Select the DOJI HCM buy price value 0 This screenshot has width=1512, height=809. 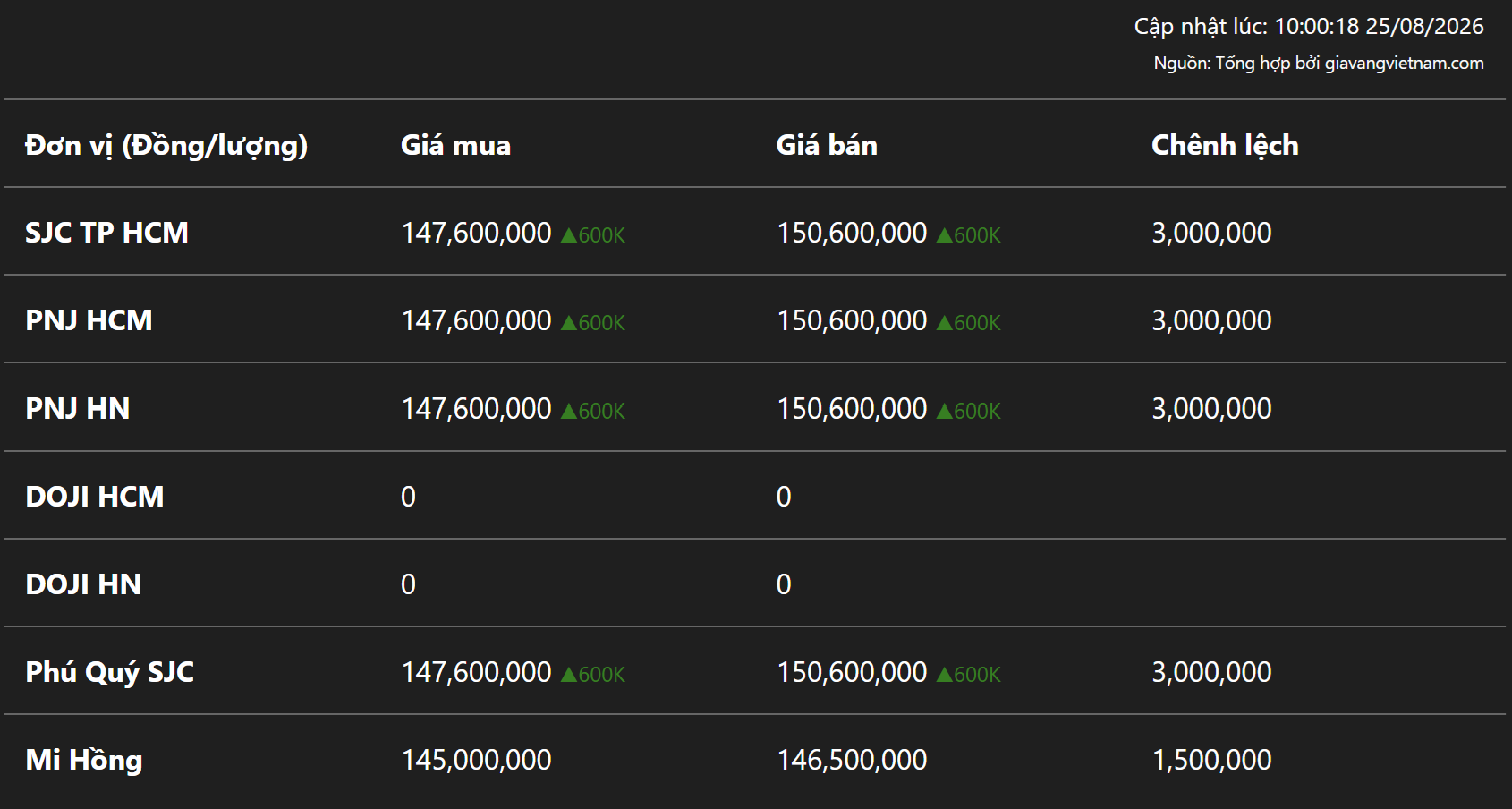click(408, 497)
